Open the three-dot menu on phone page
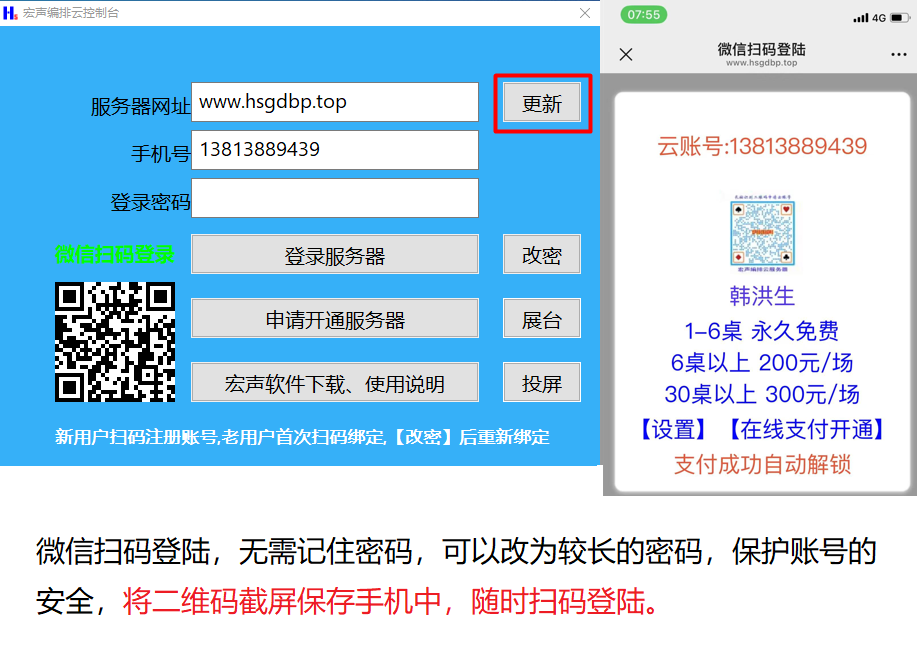 (x=899, y=54)
